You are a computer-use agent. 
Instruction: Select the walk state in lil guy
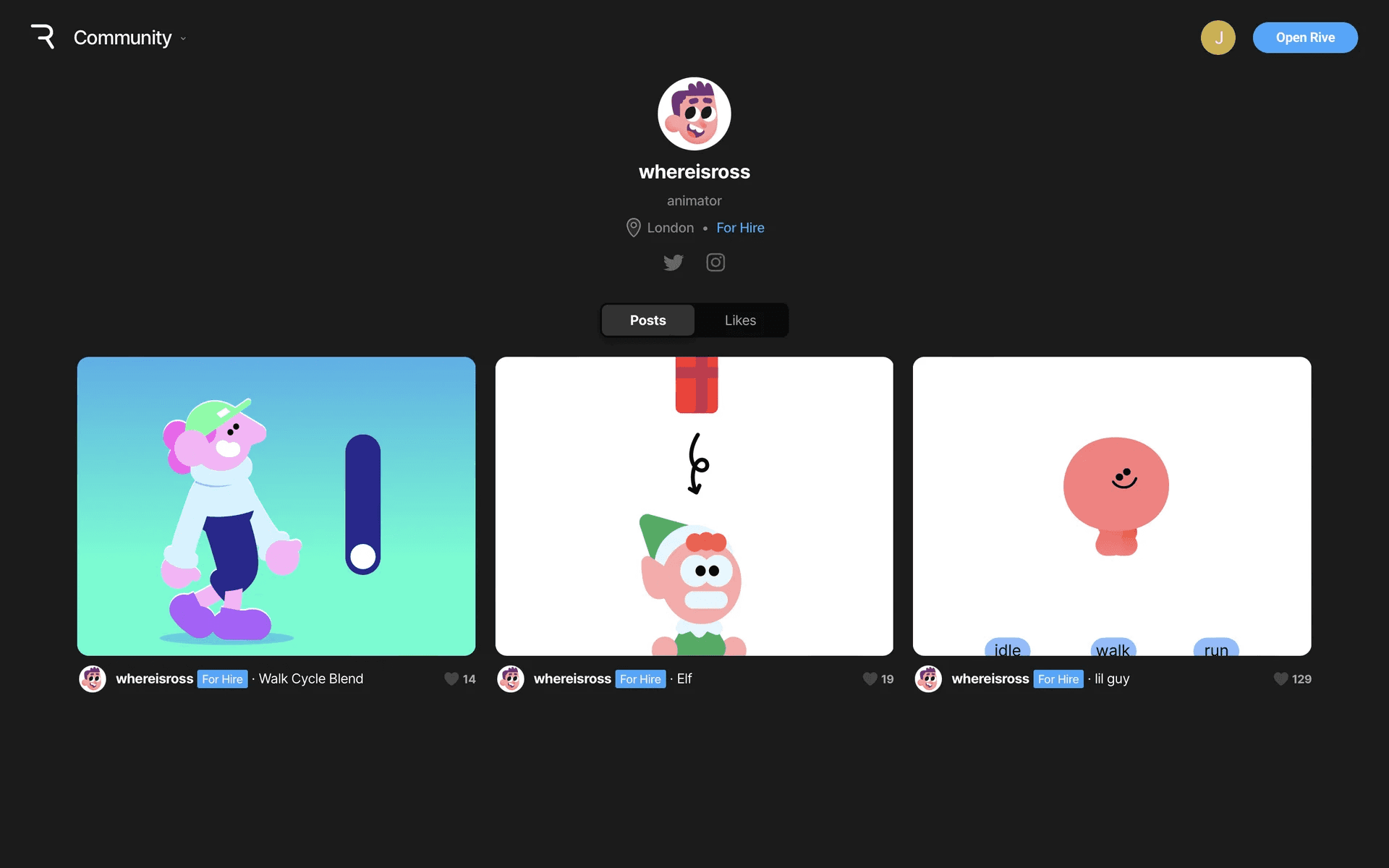pyautogui.click(x=1113, y=648)
